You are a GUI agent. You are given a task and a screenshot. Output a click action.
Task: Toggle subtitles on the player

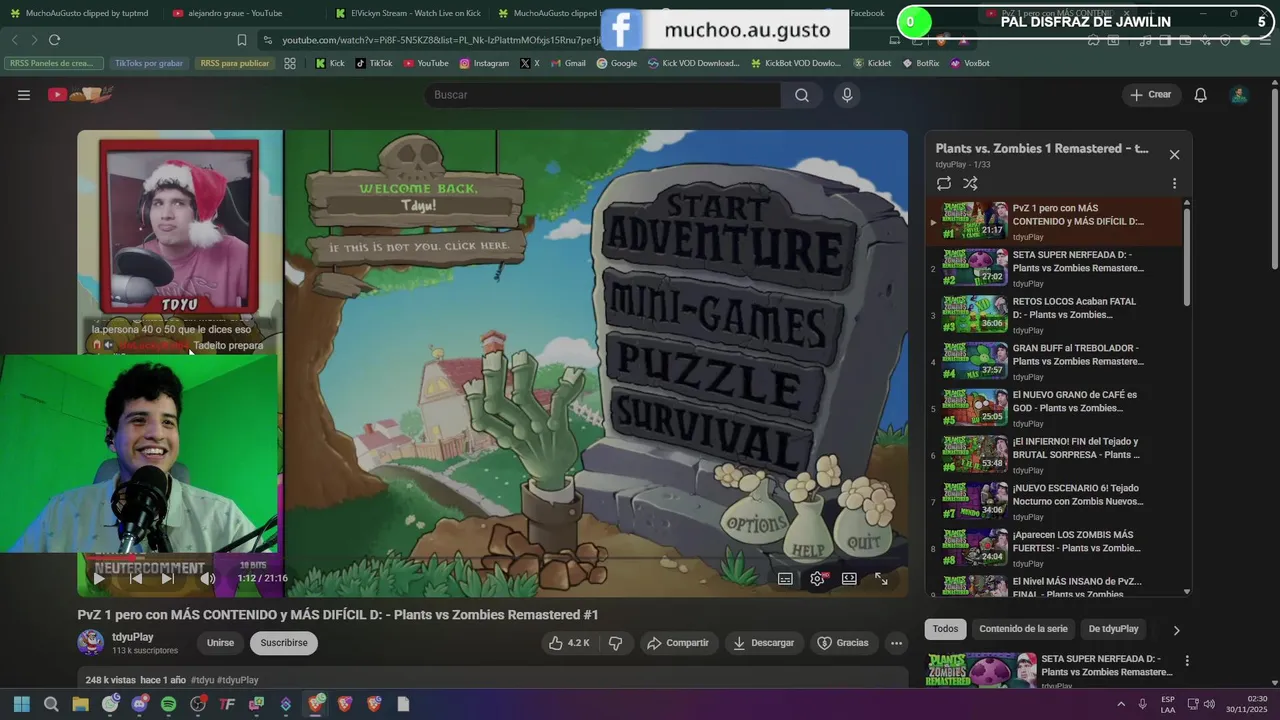point(785,579)
